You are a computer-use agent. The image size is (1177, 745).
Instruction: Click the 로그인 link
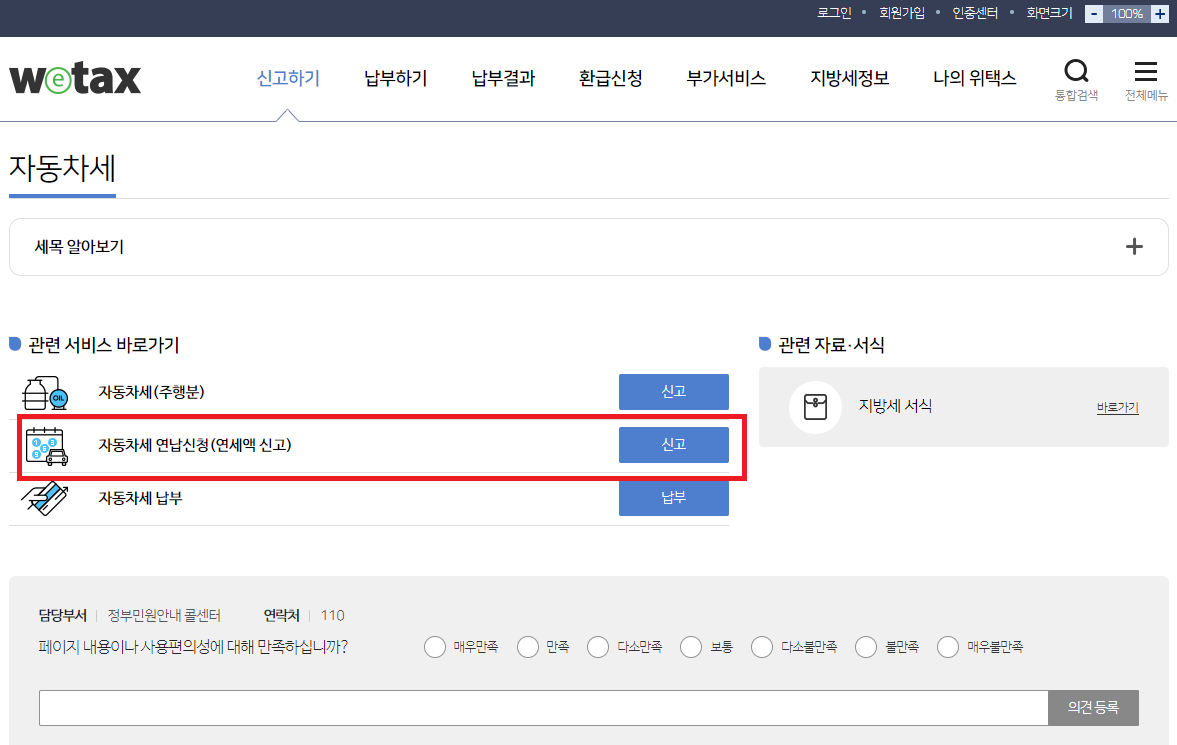point(833,13)
